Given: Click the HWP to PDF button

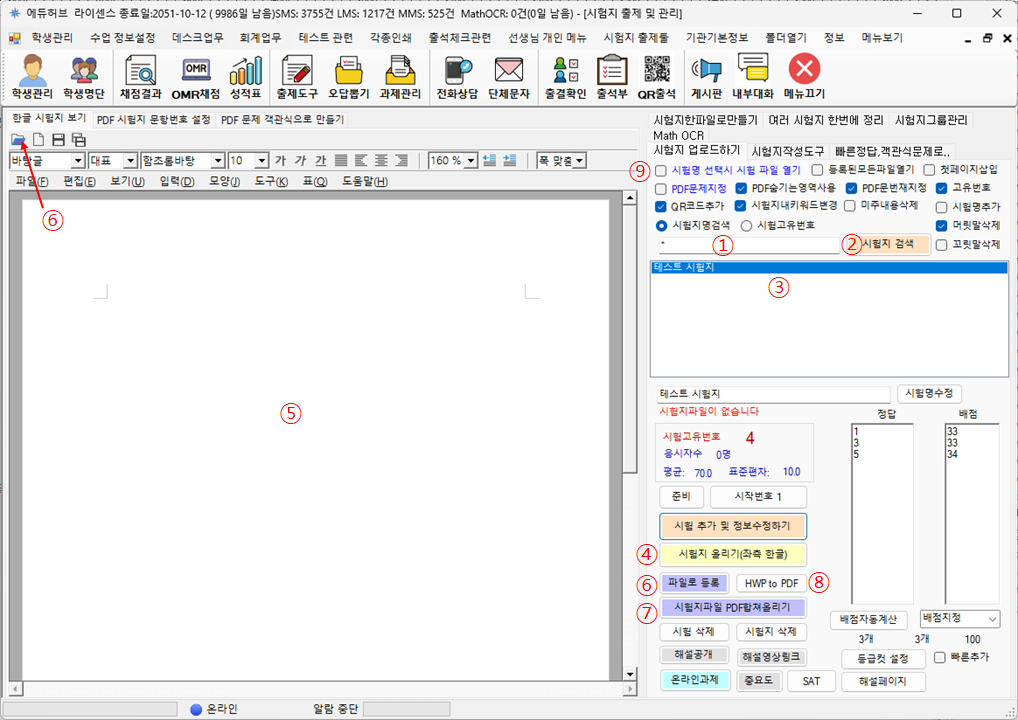Looking at the screenshot, I should coord(770,583).
